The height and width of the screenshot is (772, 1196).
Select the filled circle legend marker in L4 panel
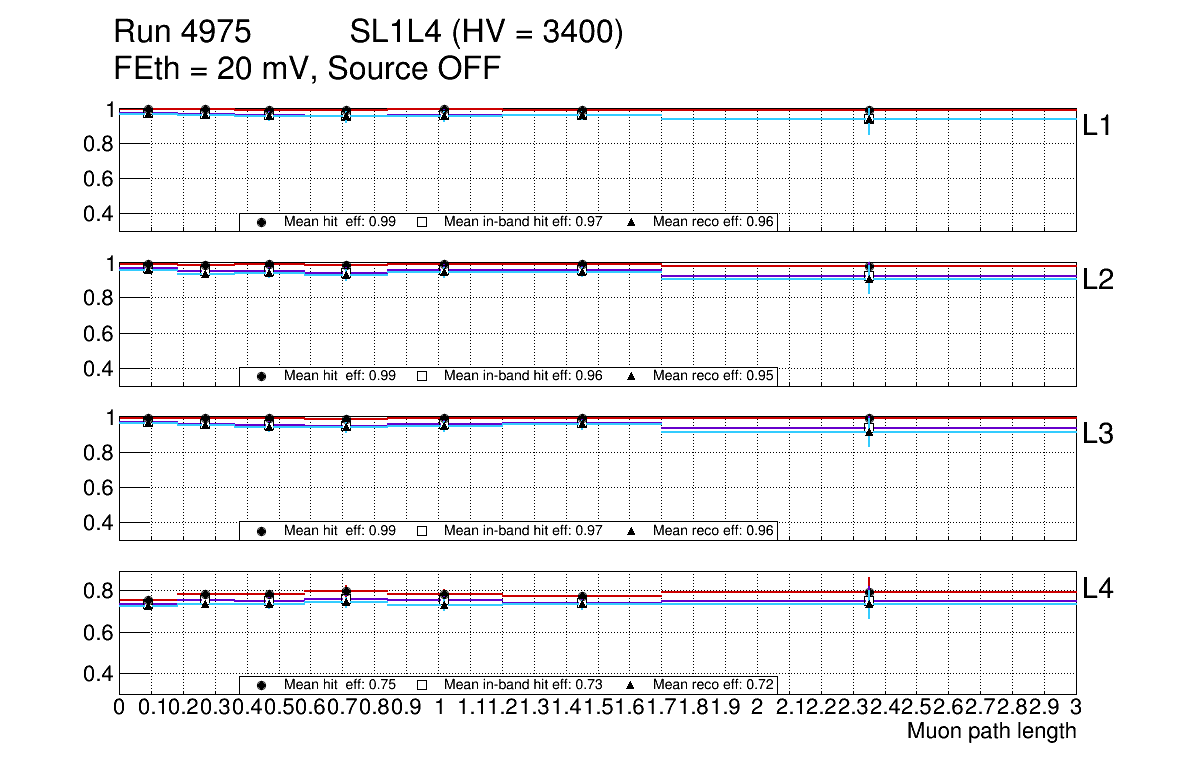(261, 685)
